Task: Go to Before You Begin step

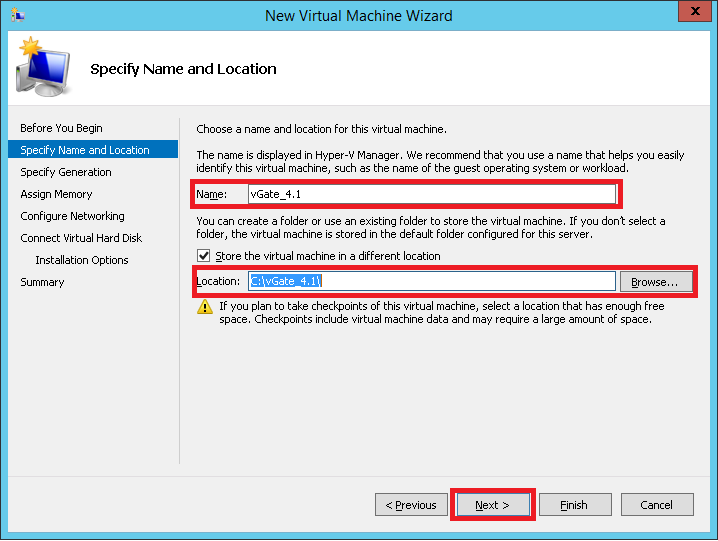Action: point(61,128)
